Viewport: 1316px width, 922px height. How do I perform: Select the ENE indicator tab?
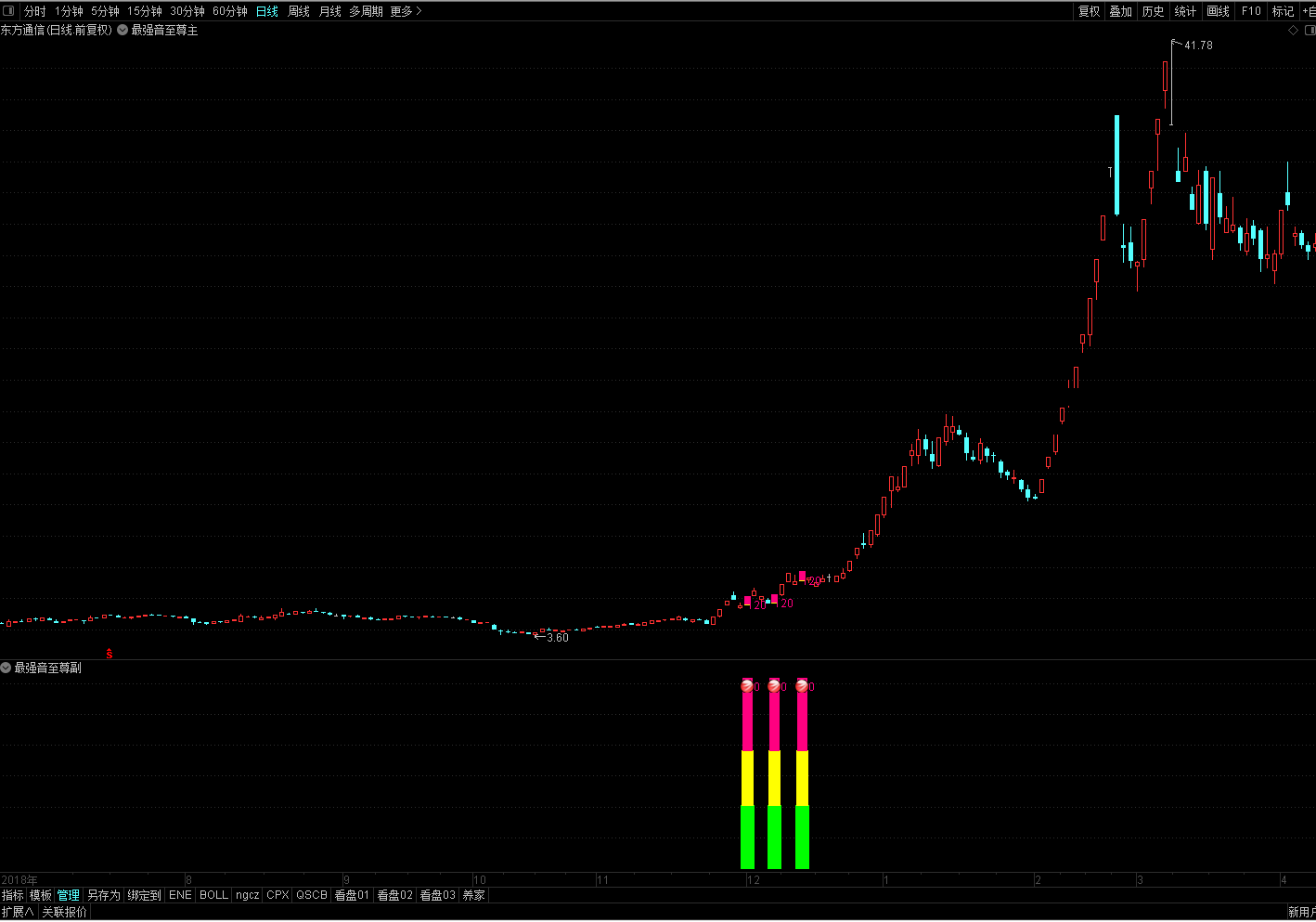click(x=180, y=895)
